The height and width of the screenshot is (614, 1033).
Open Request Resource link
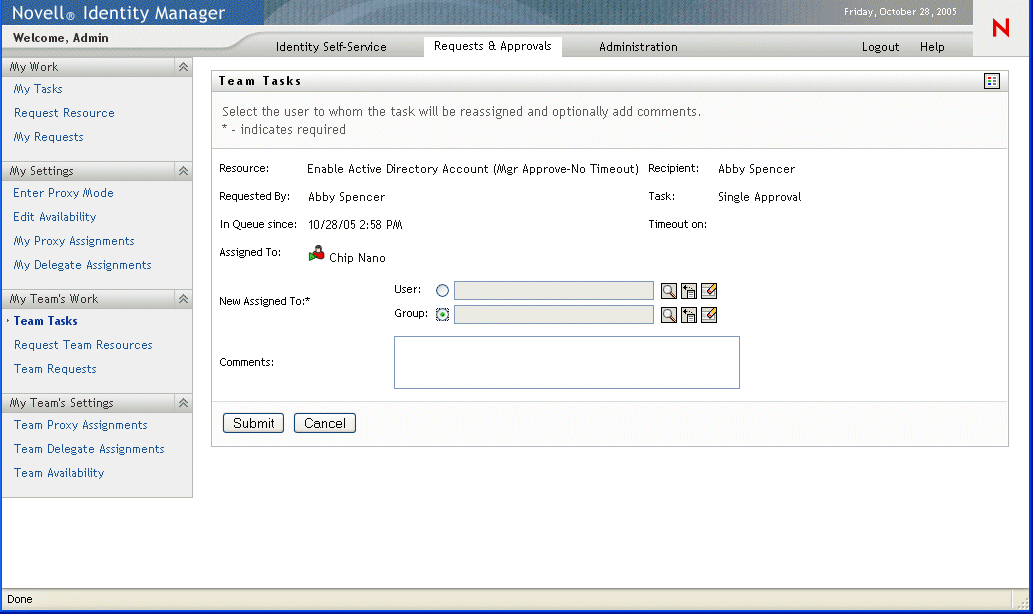point(64,113)
